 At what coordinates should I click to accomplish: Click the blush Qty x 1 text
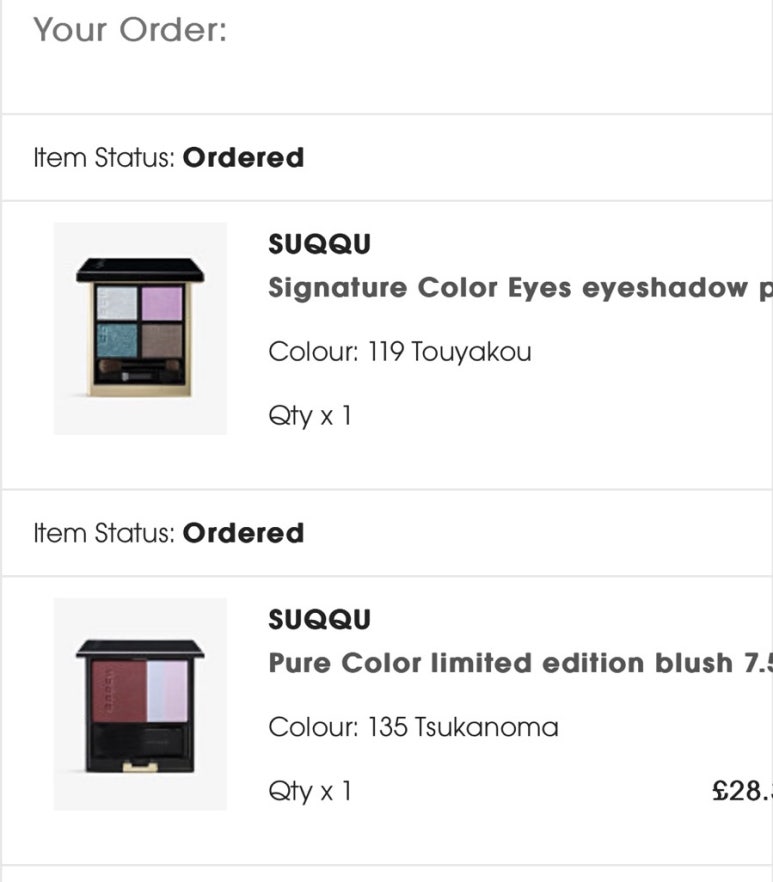pos(310,792)
